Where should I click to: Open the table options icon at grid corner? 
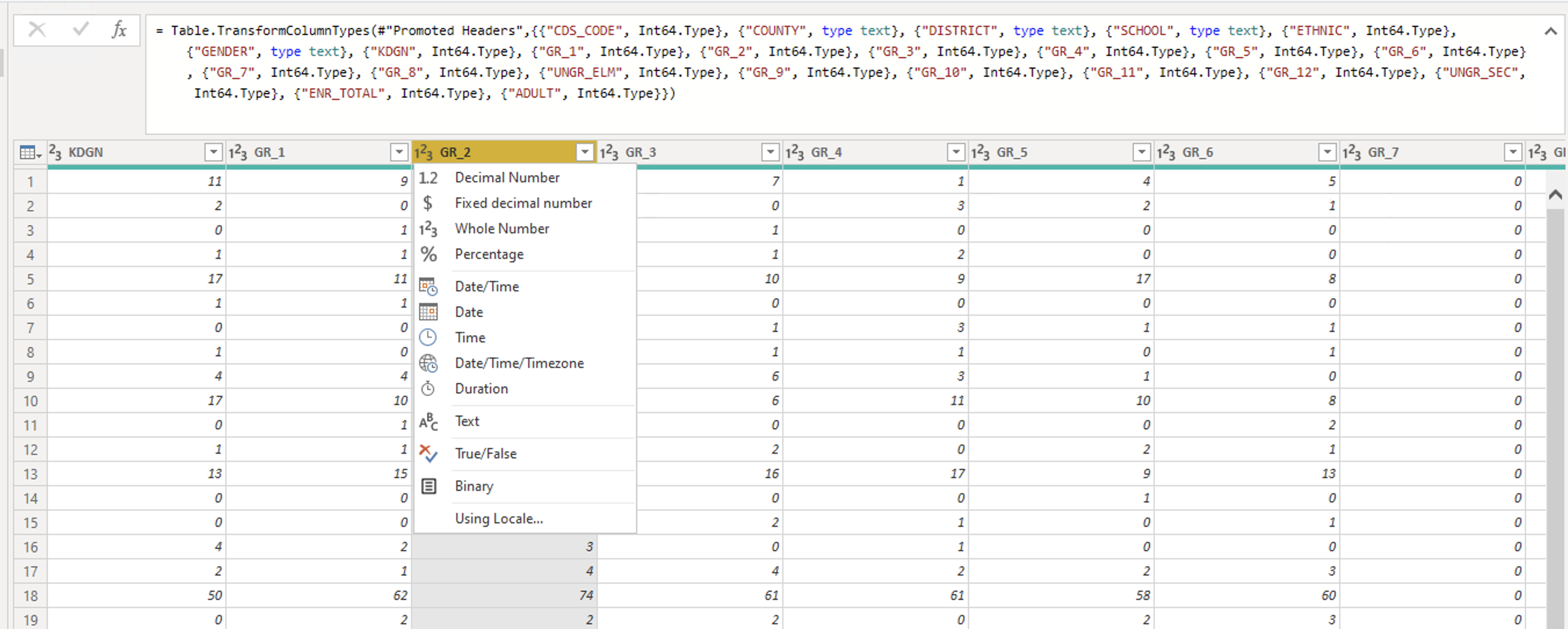click(x=30, y=152)
